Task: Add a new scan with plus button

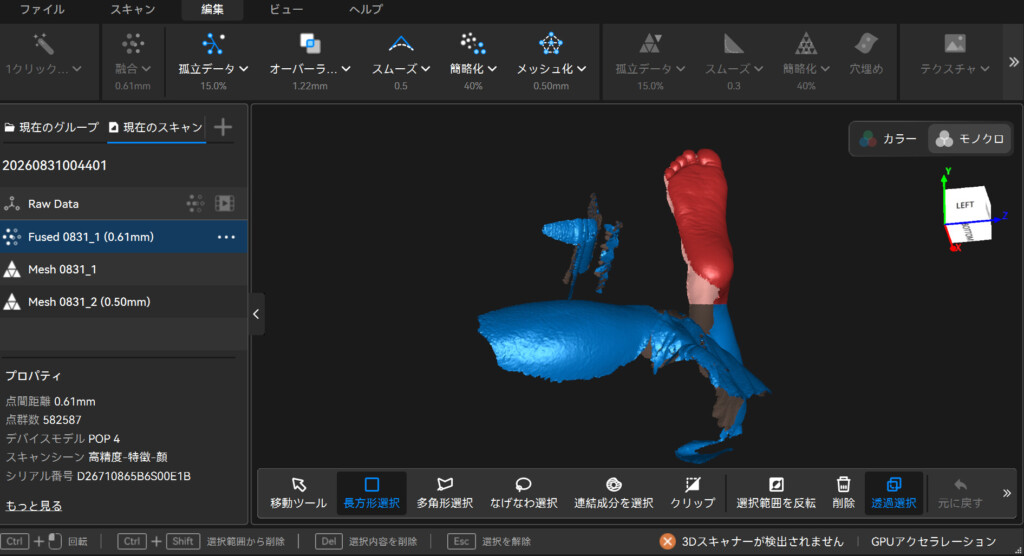Action: [x=223, y=127]
